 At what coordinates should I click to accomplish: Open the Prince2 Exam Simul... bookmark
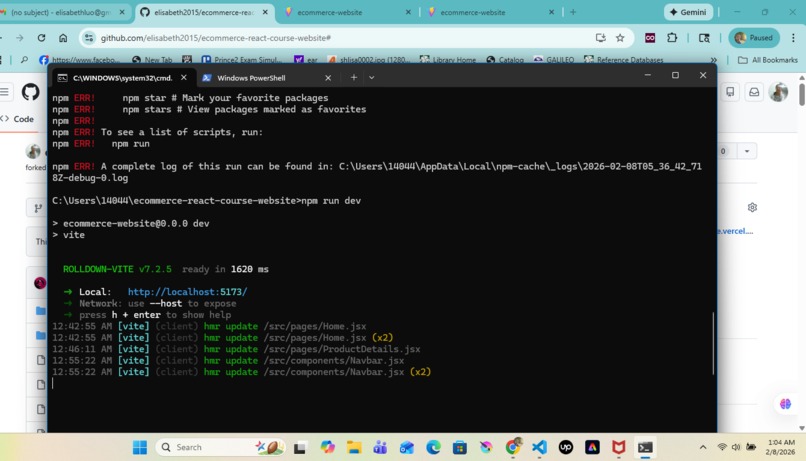click(x=242, y=60)
